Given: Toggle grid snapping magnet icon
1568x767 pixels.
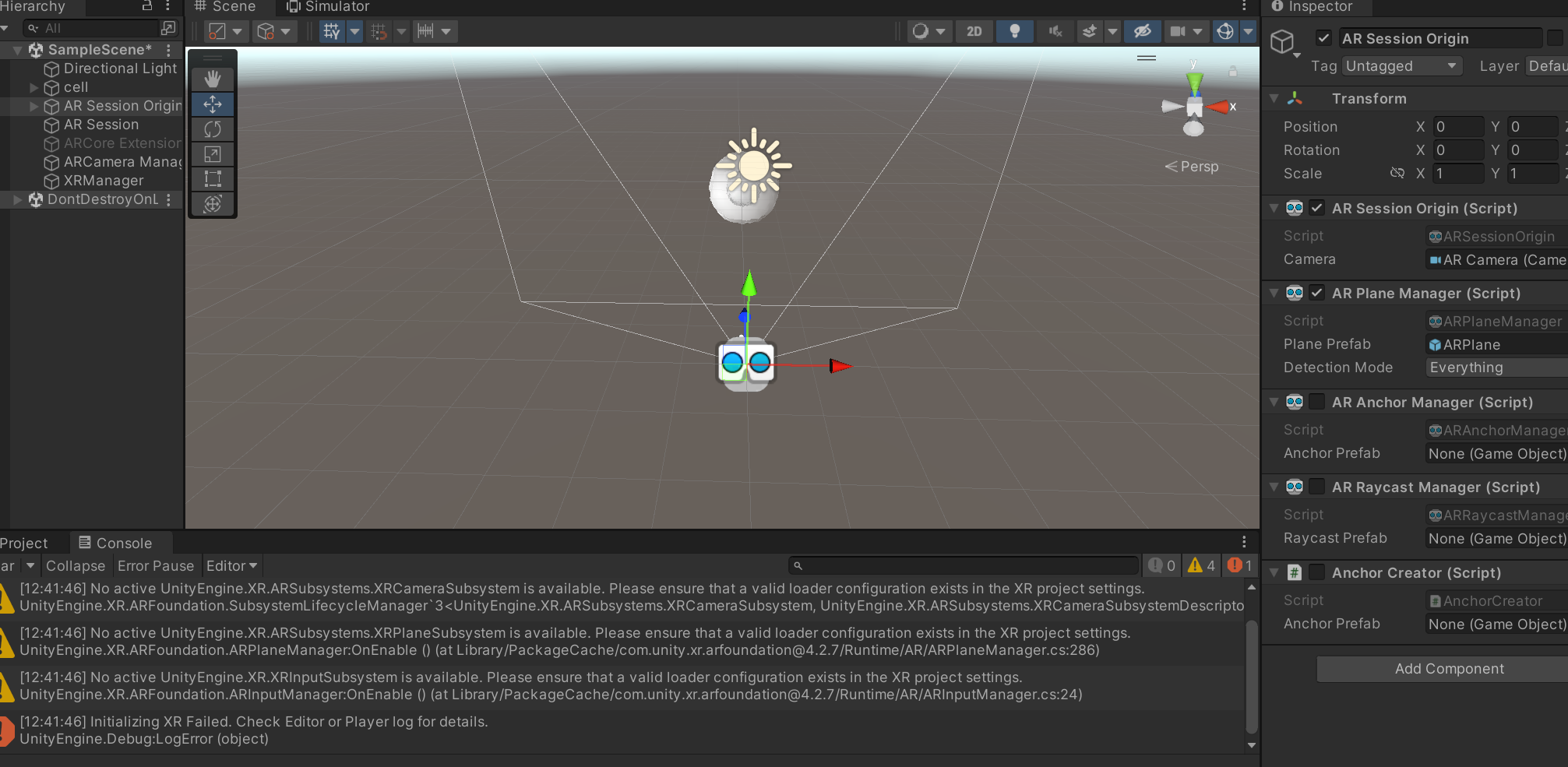Looking at the screenshot, I should (379, 31).
